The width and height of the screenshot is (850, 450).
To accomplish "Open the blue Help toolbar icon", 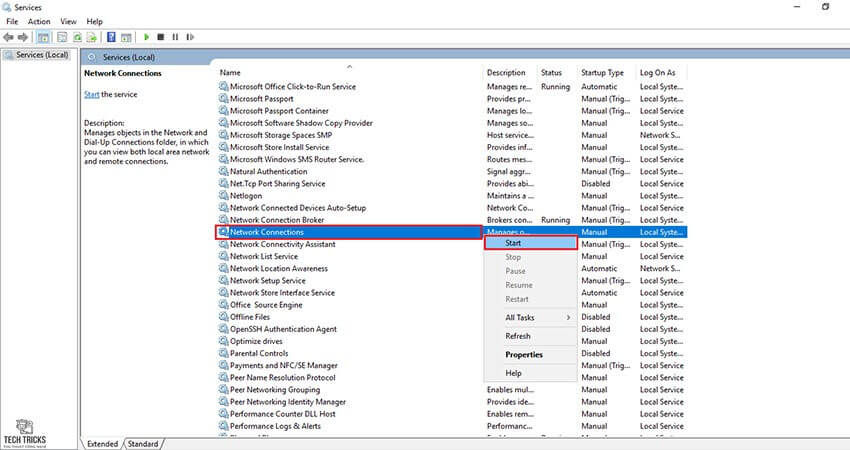I will tap(111, 37).
